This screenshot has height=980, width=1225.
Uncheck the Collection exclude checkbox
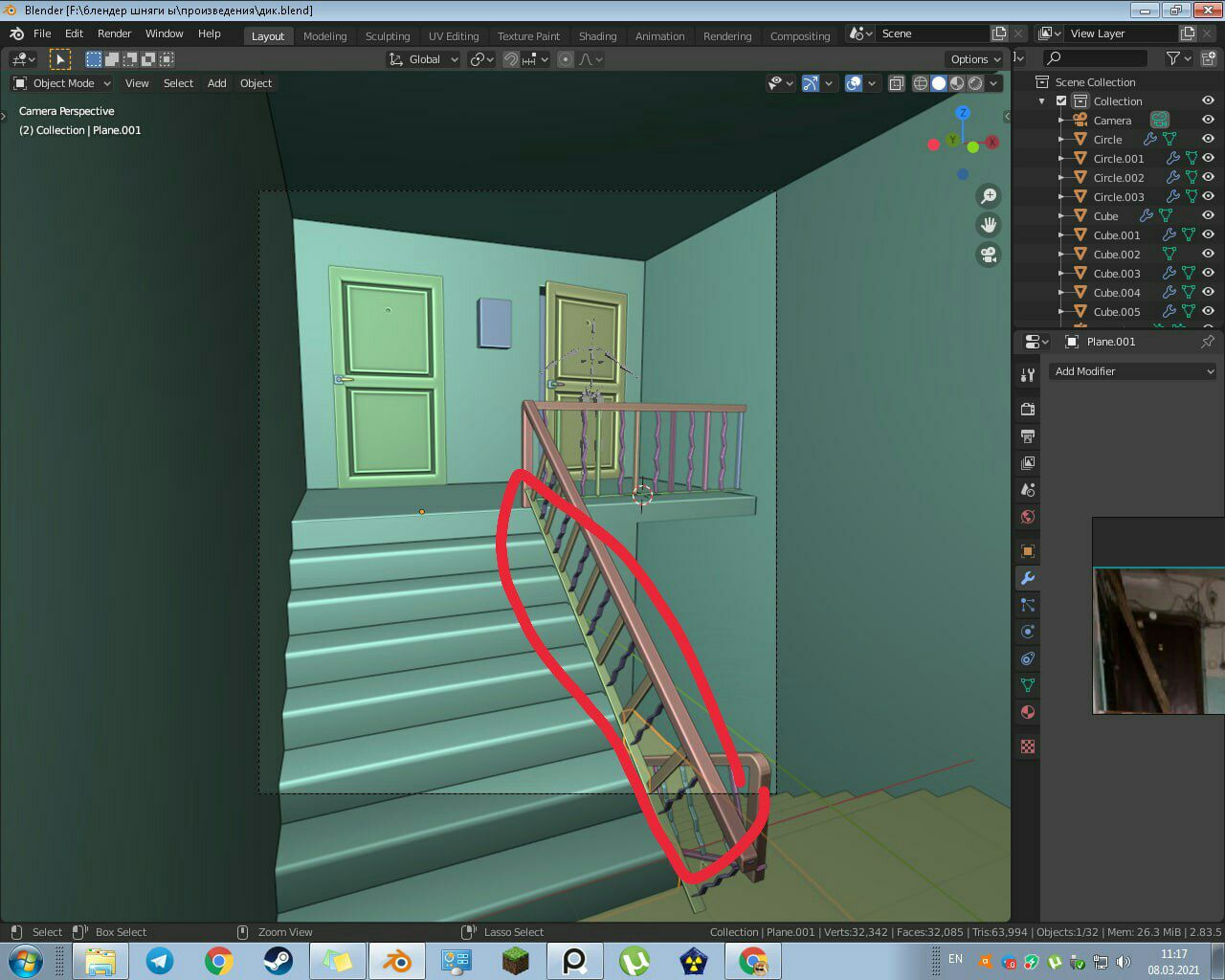click(x=1061, y=101)
